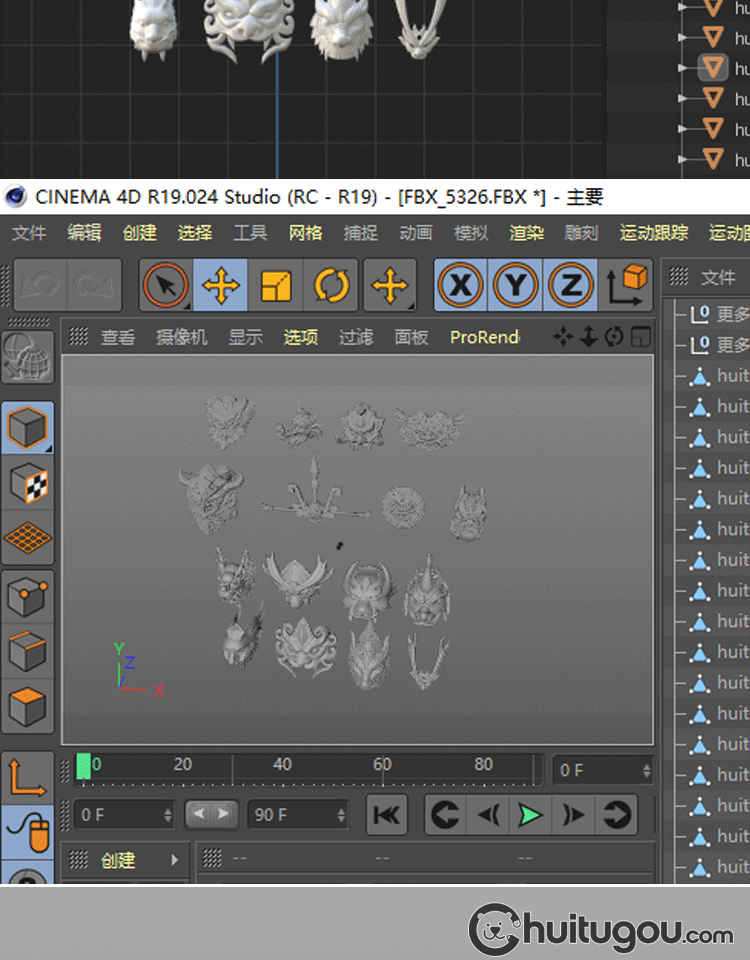This screenshot has width=750, height=960.
Task: Select Texture mode checkered cube
Action: coord(28,484)
